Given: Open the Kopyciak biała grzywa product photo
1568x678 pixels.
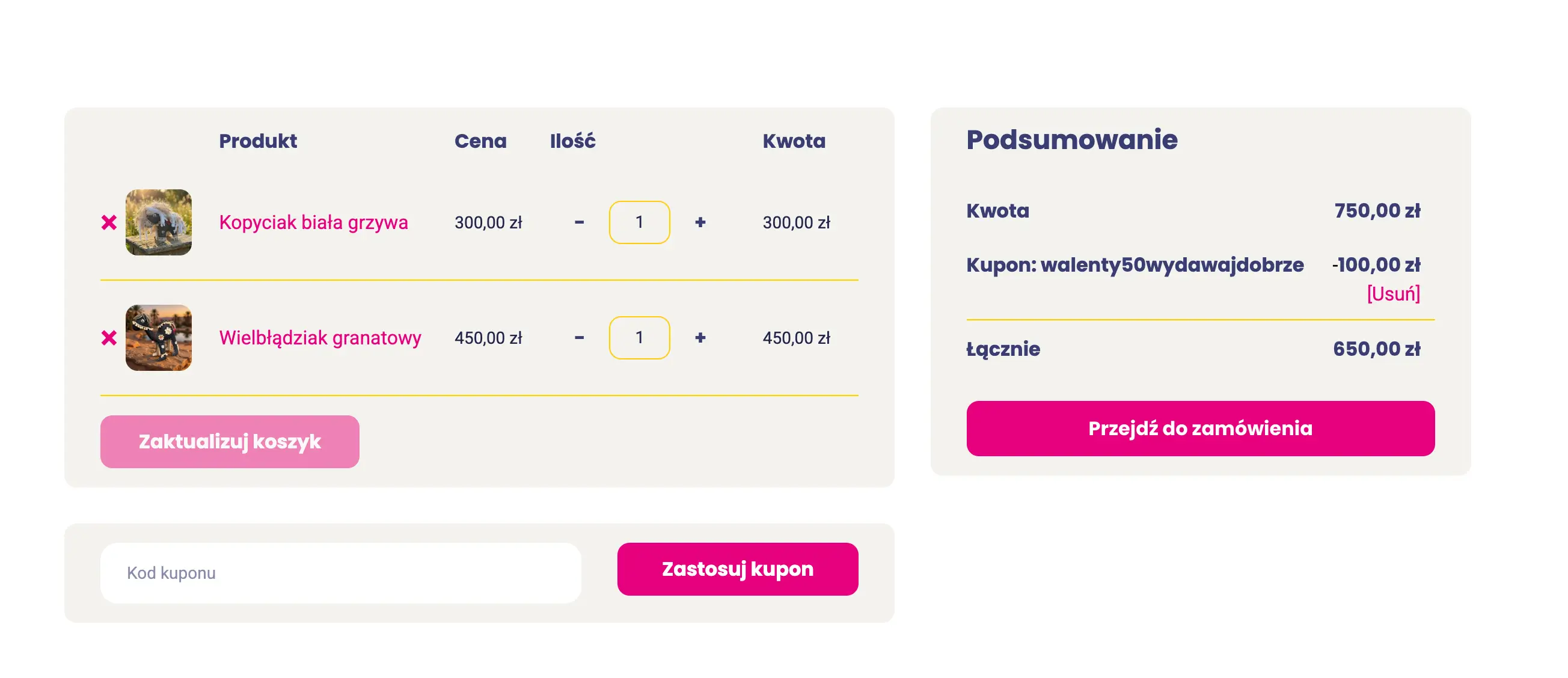Looking at the screenshot, I should [x=158, y=222].
